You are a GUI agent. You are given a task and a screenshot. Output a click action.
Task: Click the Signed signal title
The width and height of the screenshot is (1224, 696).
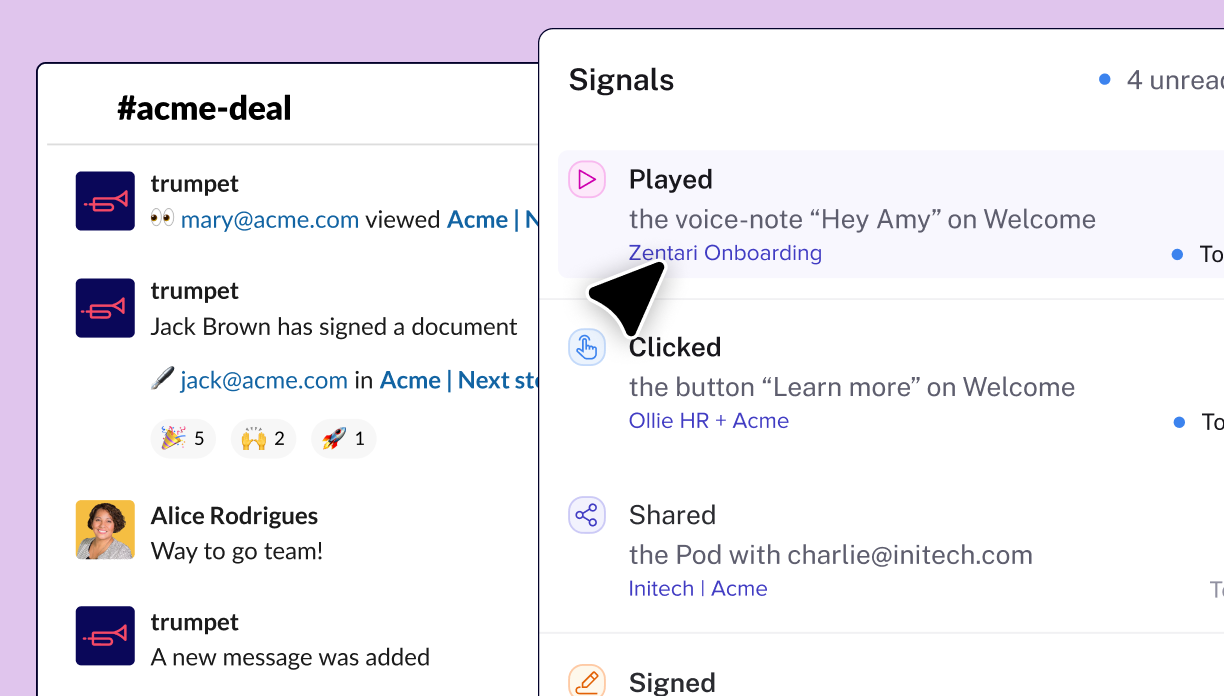[x=672, y=683]
